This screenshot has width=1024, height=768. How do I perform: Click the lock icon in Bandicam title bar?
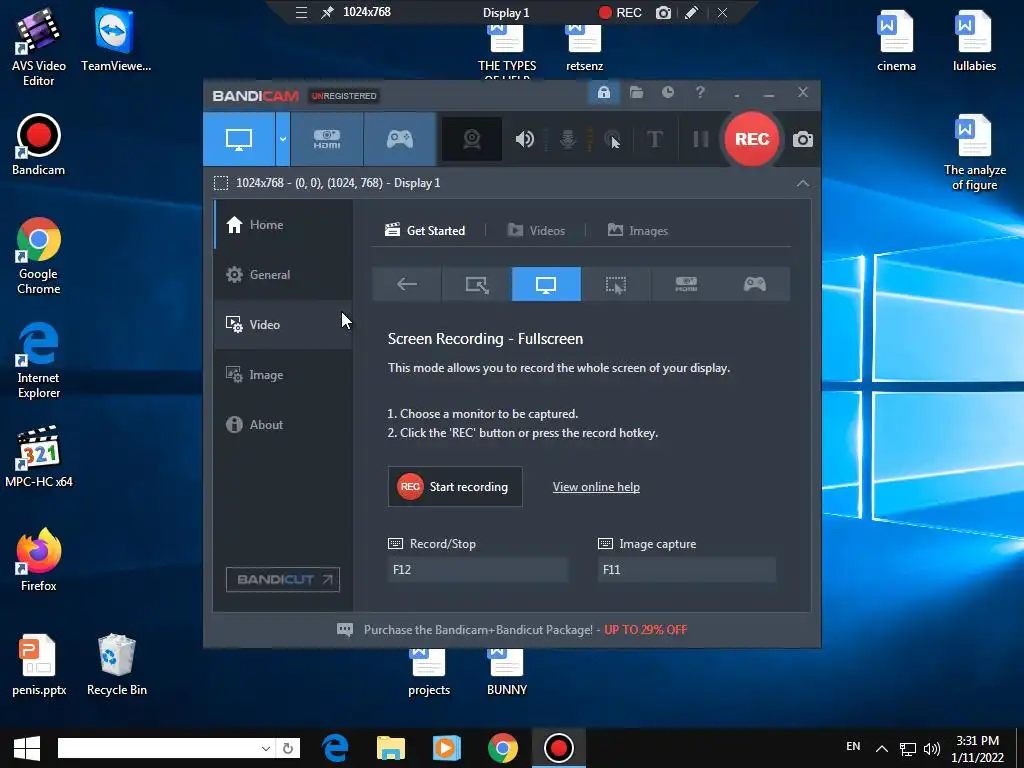[603, 93]
